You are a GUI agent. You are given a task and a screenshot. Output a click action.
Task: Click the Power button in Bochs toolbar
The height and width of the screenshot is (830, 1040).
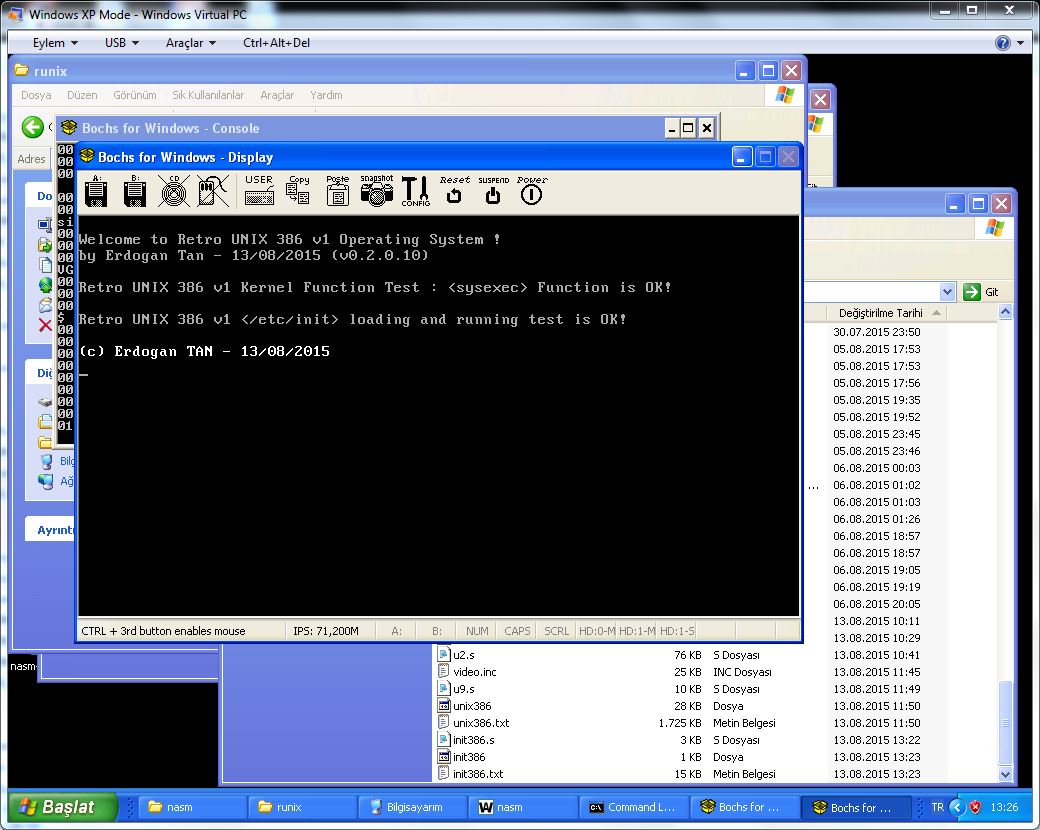532,190
